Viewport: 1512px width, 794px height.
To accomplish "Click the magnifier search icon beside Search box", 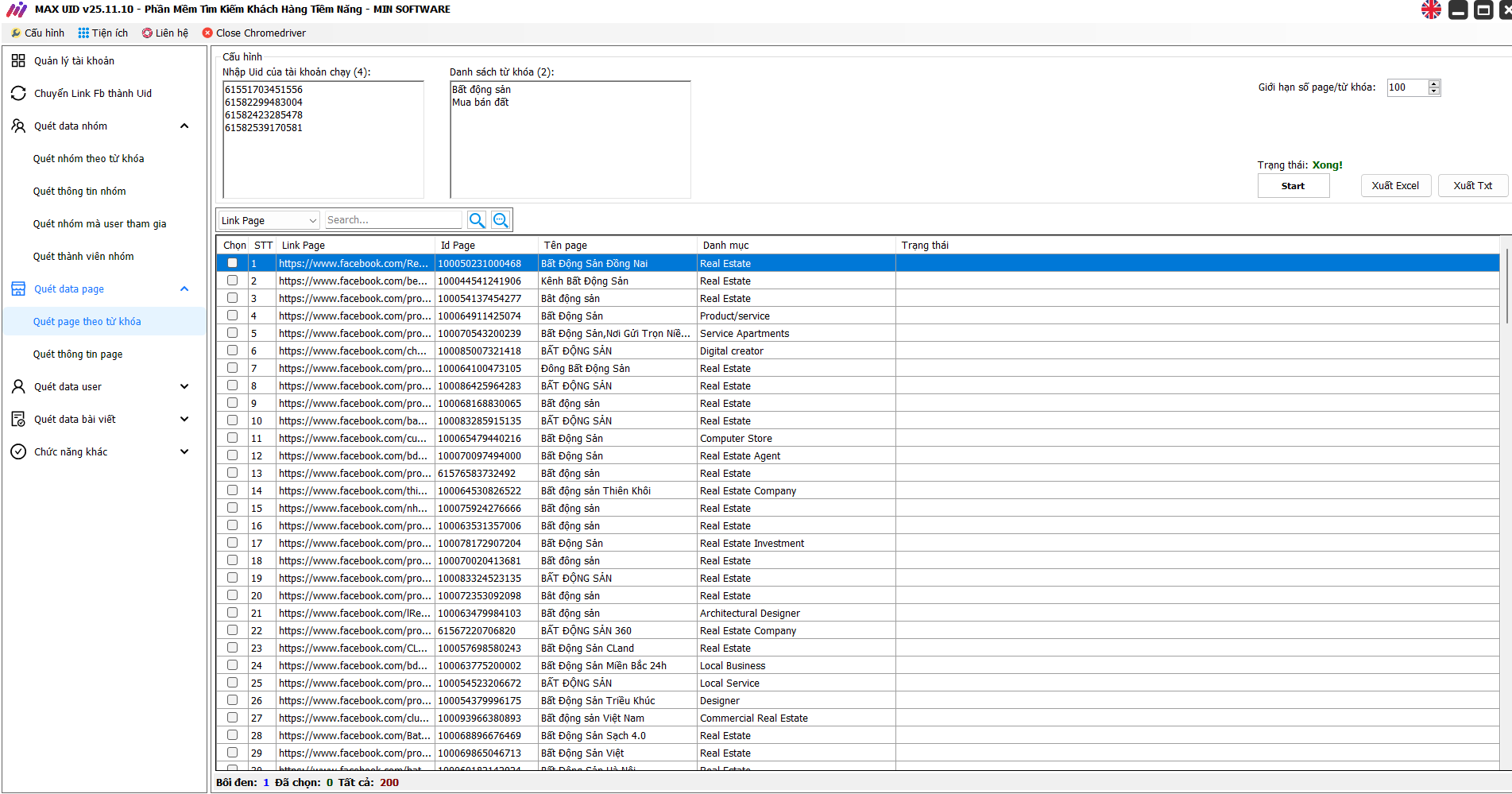I will click(x=477, y=220).
